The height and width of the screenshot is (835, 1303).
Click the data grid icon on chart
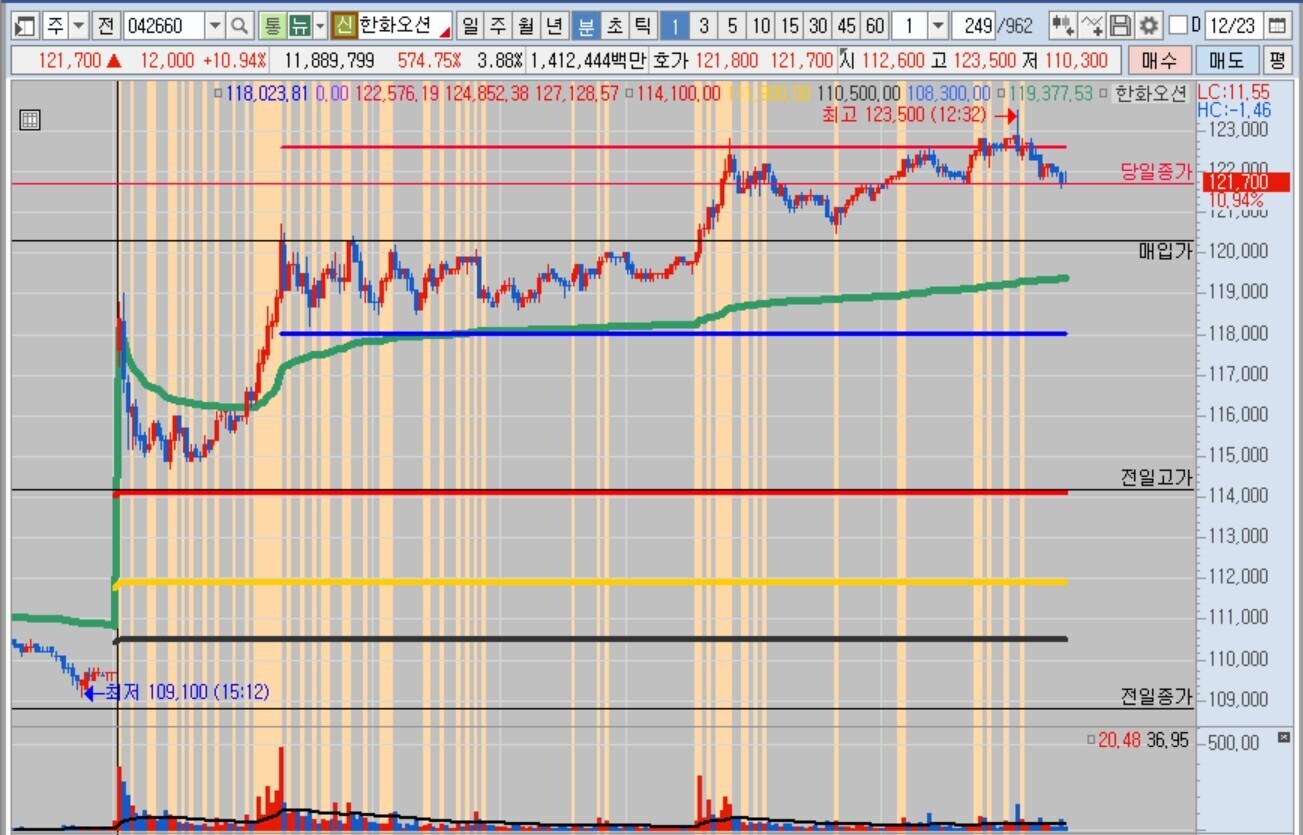coord(30,120)
